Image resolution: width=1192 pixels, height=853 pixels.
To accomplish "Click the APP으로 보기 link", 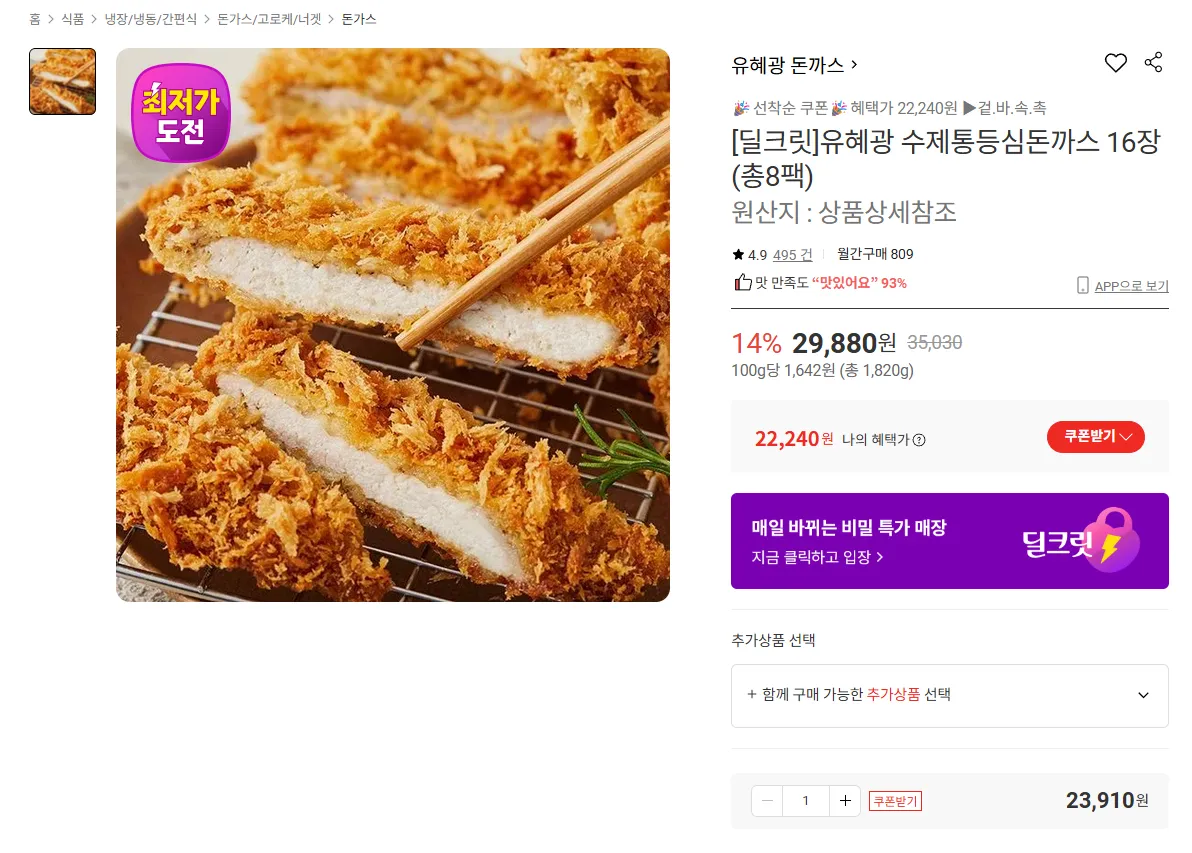I will point(1131,286).
